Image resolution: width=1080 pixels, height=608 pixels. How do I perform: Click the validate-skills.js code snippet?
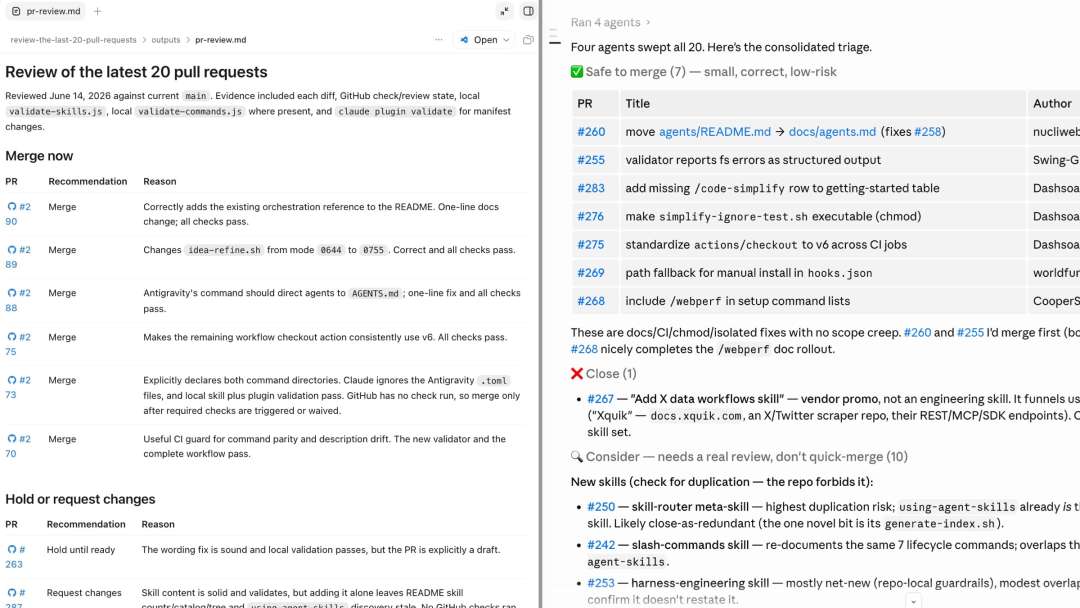pos(56,112)
